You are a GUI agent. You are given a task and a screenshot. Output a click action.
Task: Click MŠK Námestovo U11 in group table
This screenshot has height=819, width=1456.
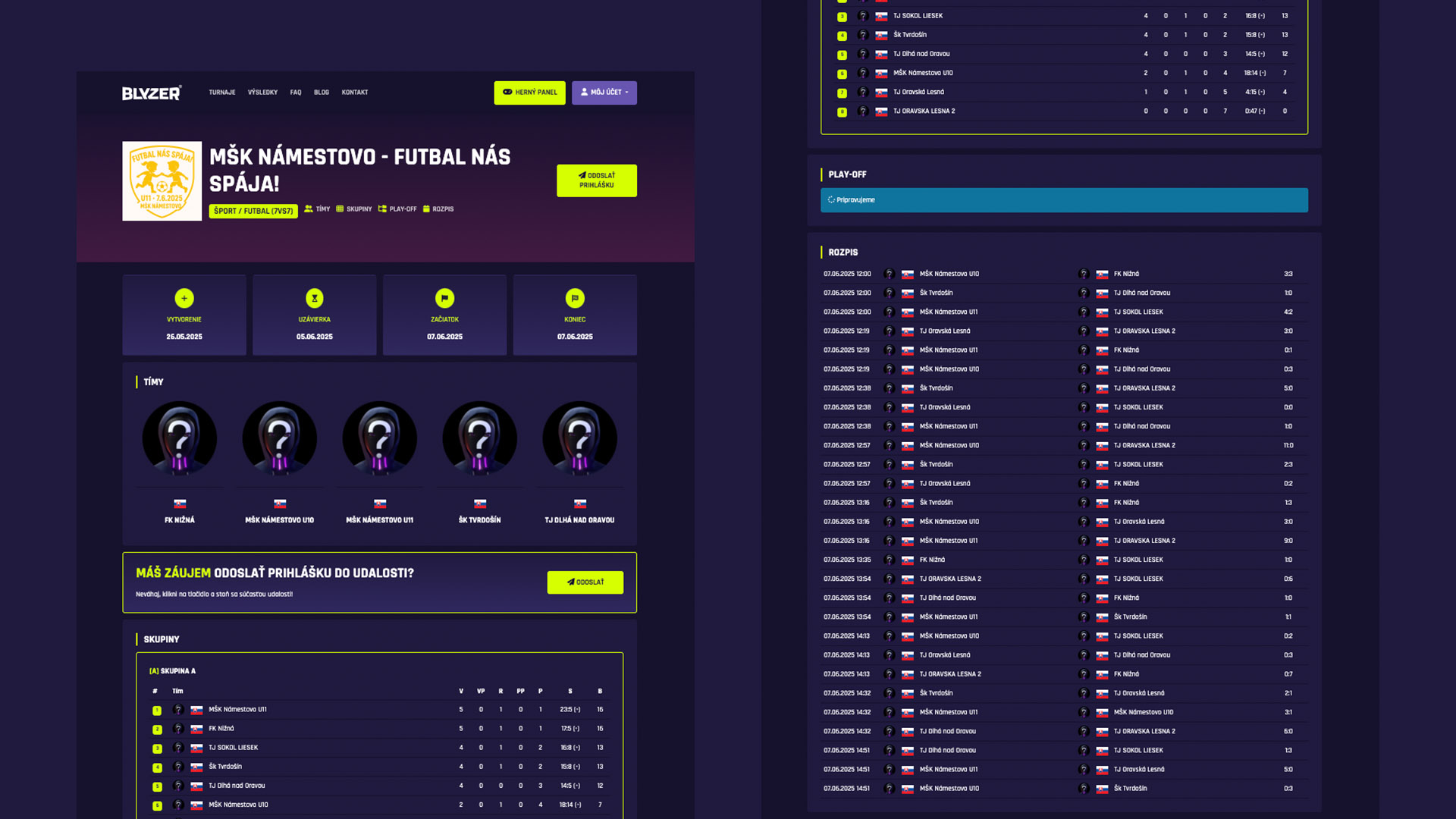237,710
